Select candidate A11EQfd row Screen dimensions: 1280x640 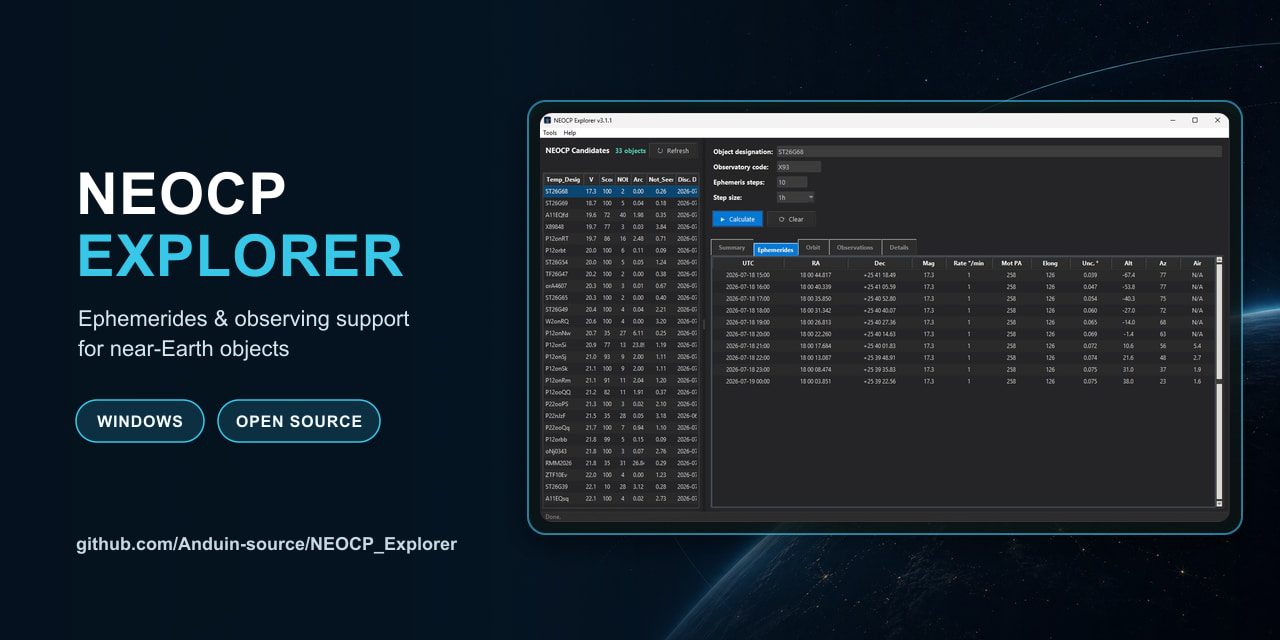(621, 214)
